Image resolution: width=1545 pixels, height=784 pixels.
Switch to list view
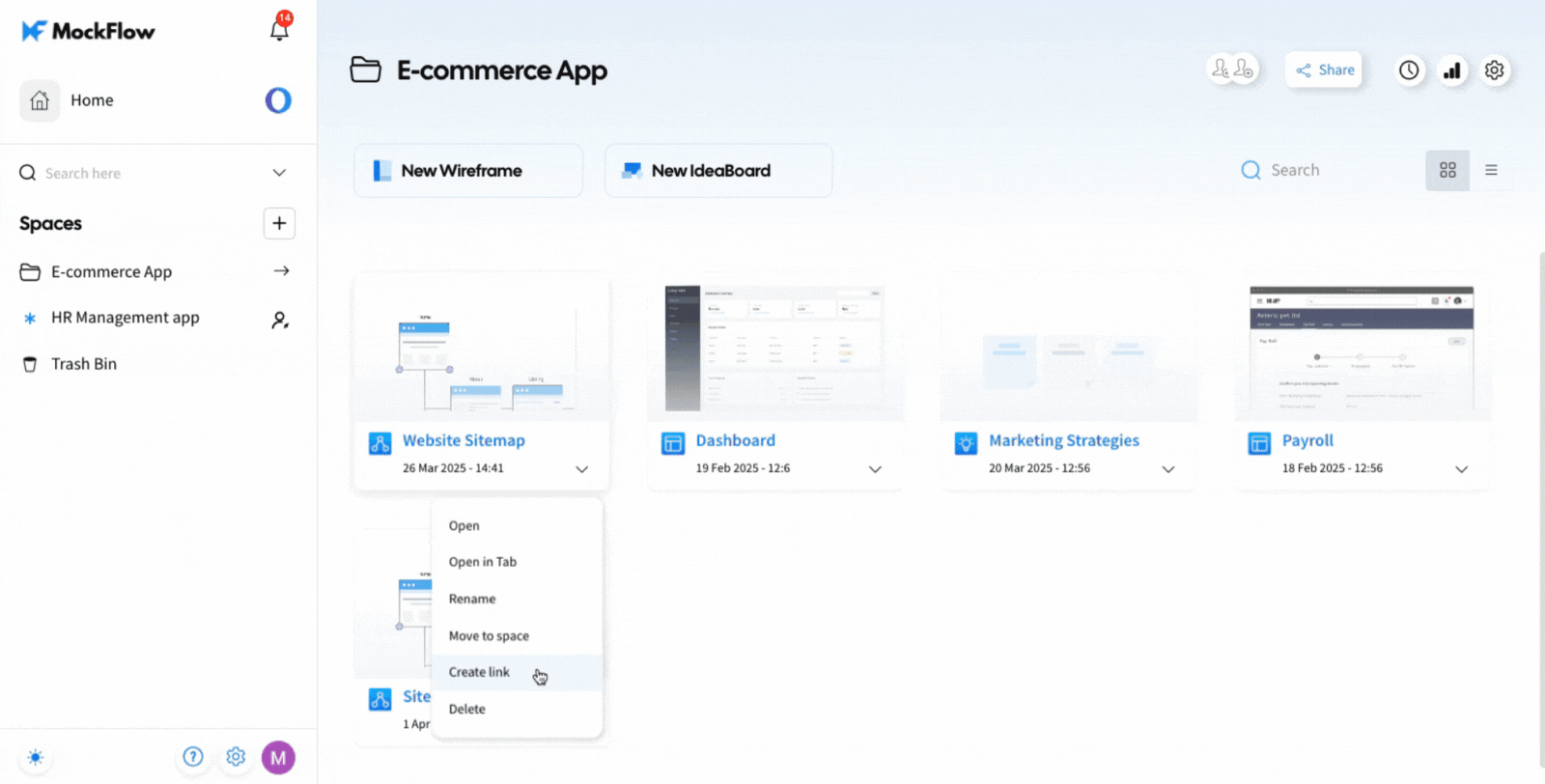click(1491, 170)
